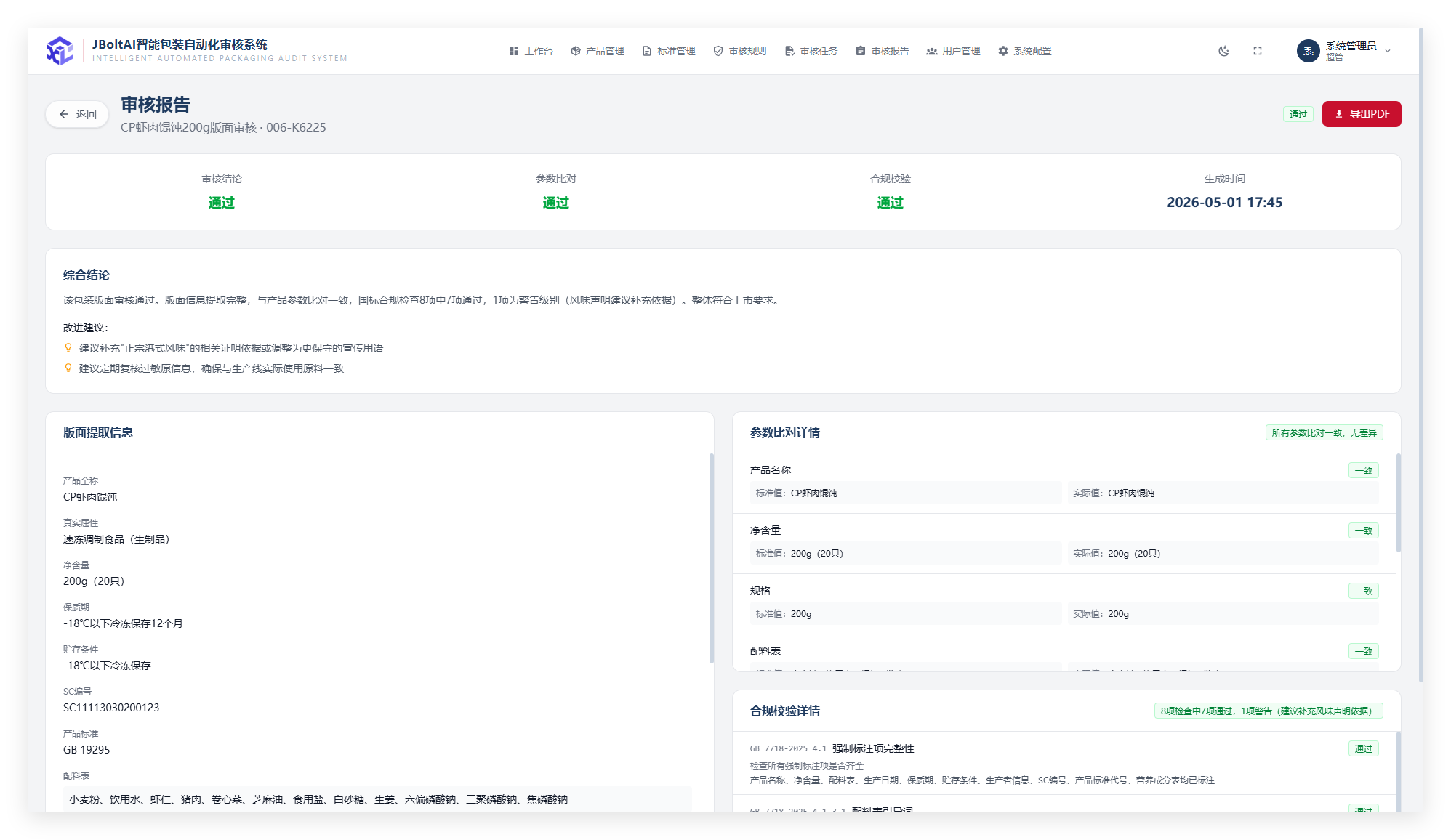Click the 返回 back button
Image resolution: width=1451 pixels, height=840 pixels.
point(77,114)
